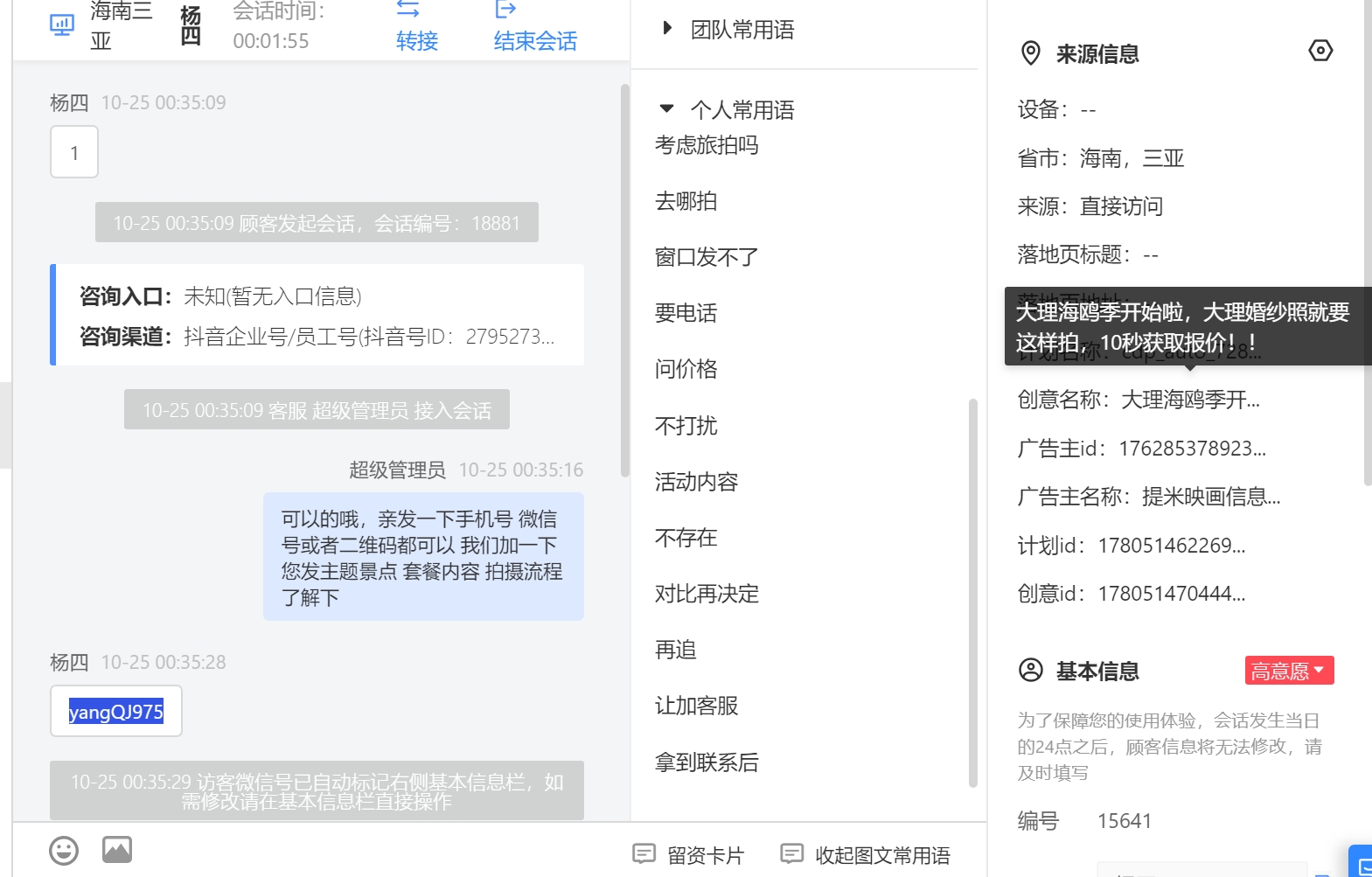Image resolution: width=1372 pixels, height=877 pixels.
Task: Click the session notice with 会话编号：18881
Action: coord(317,223)
